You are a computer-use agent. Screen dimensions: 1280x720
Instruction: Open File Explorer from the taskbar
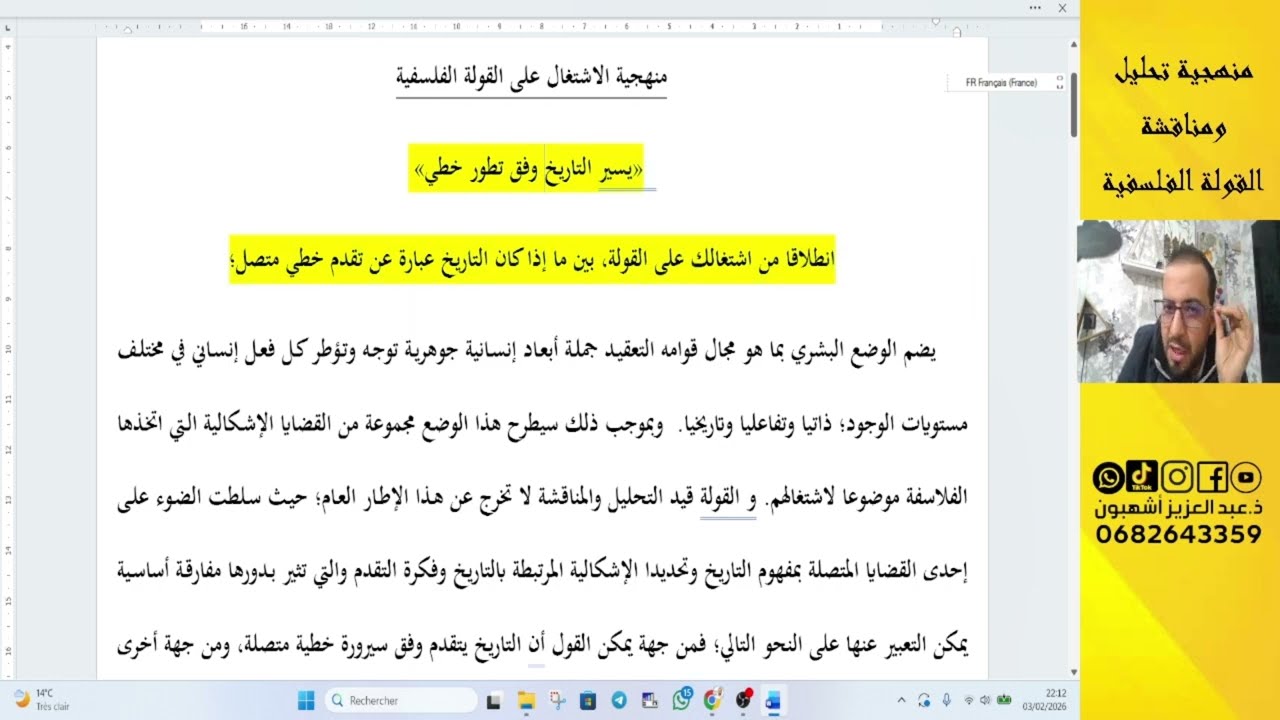click(x=526, y=701)
